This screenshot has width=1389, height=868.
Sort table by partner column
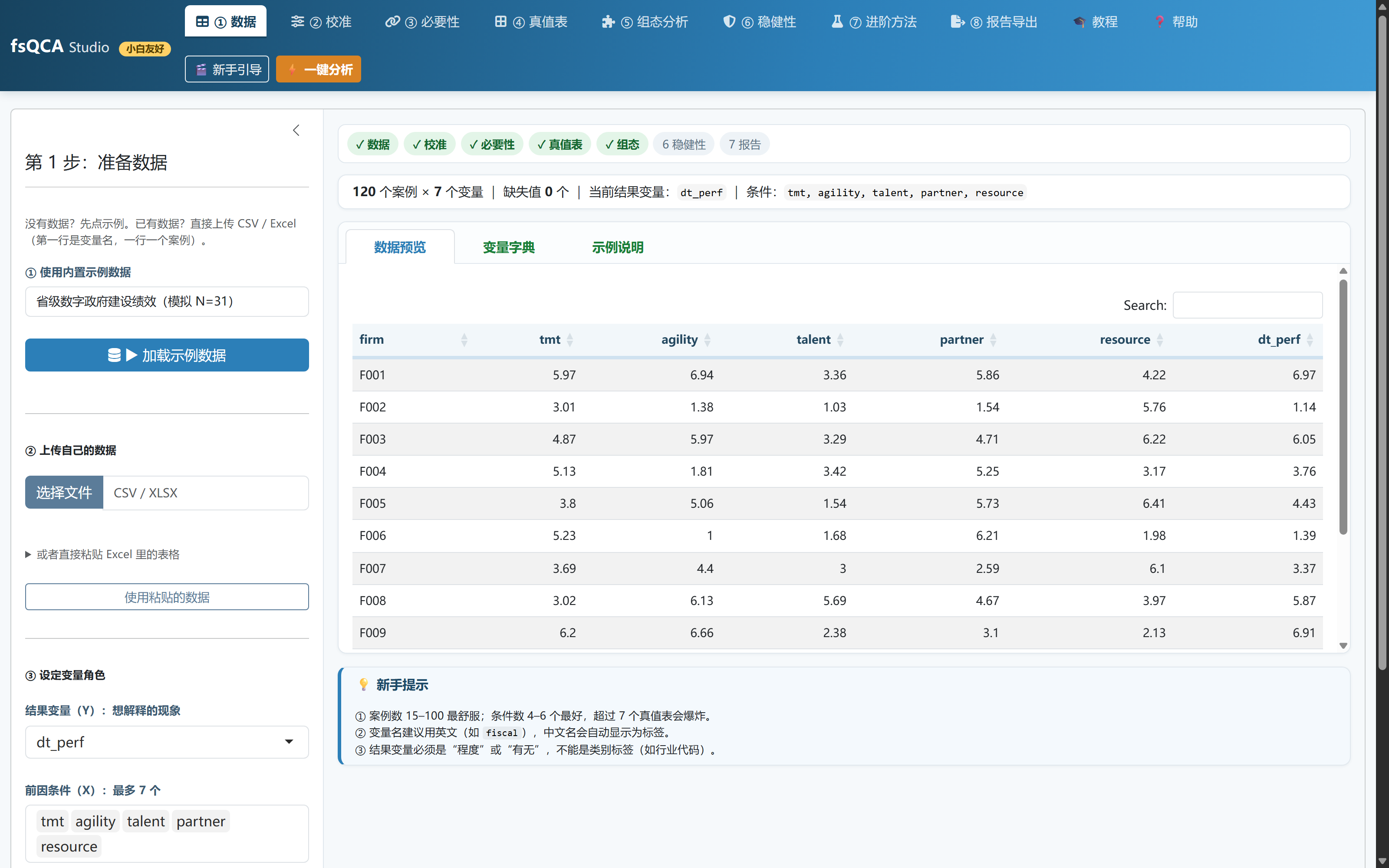929,340
